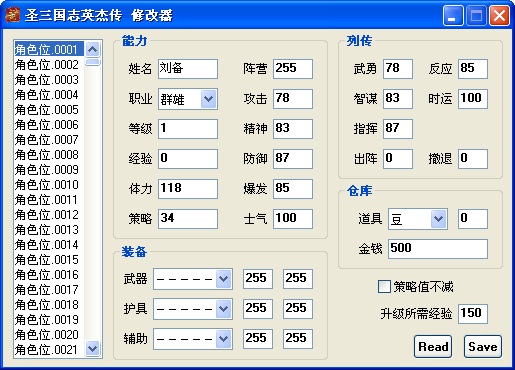Screen dimensions: 515x370
Task: Click the Save button
Action: pos(483,347)
